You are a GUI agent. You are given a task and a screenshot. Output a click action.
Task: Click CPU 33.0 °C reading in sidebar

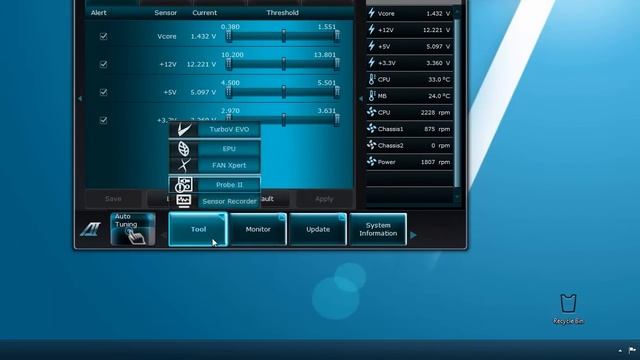(439, 80)
